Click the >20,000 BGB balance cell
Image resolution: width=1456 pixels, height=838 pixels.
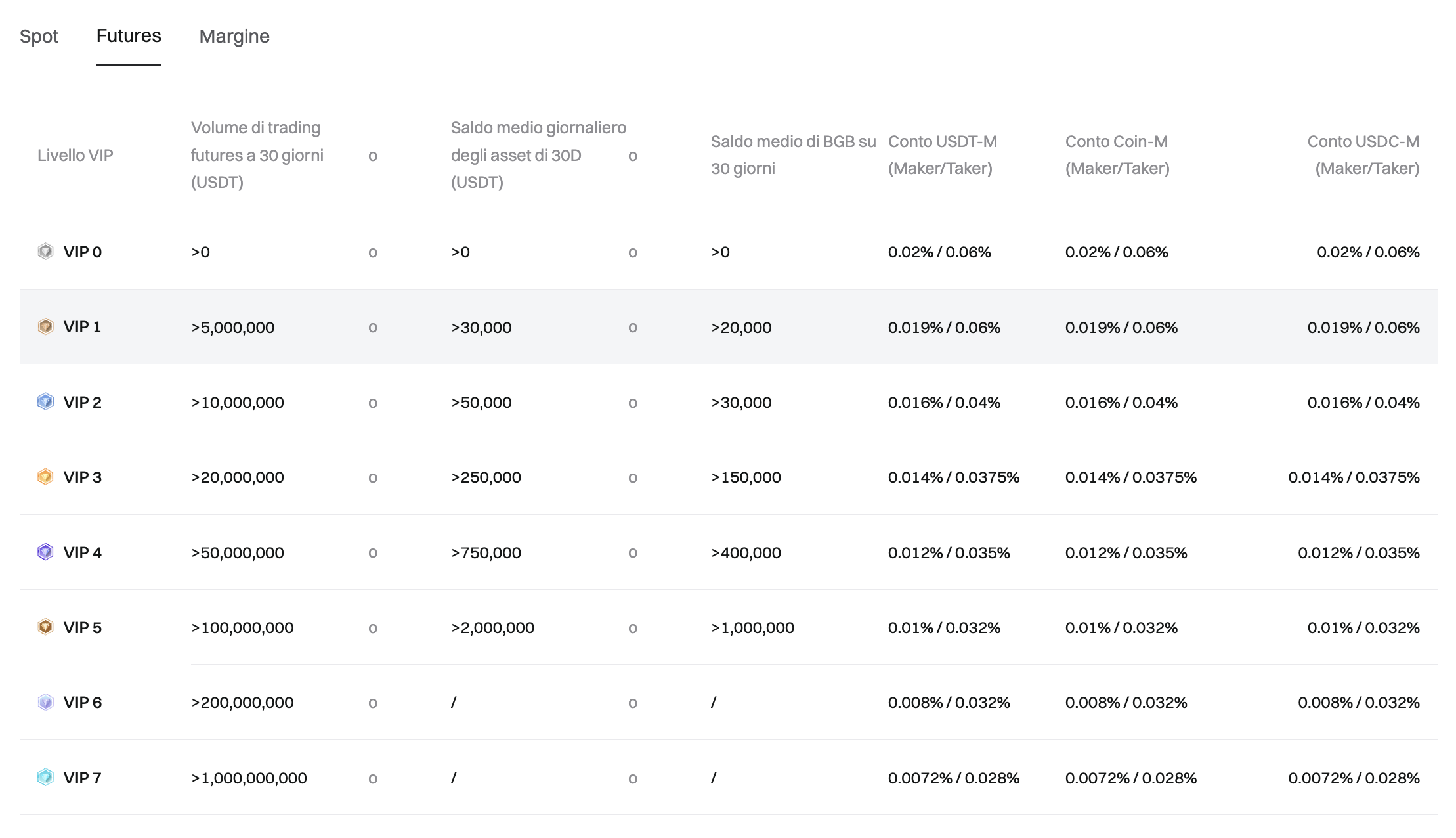click(741, 328)
